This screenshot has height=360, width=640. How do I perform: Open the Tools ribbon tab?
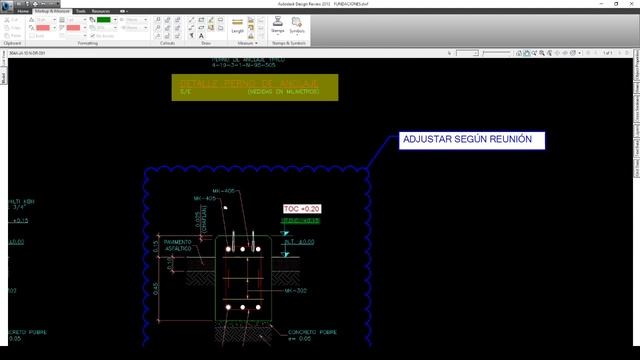[81, 11]
